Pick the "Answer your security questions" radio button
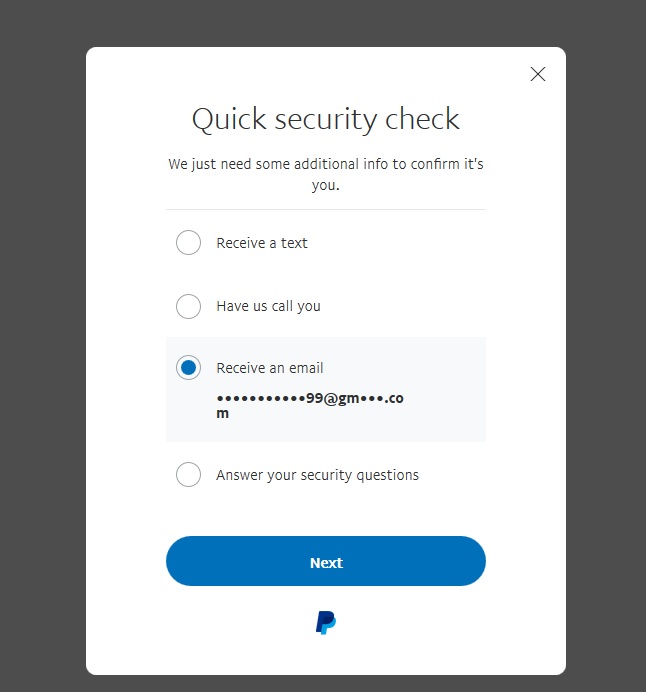The width and height of the screenshot is (646, 692). pyautogui.click(x=188, y=475)
